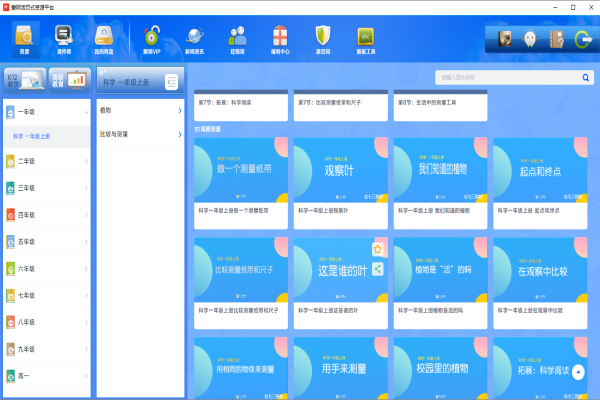Expand the 二年级 grade item
600x400 pixels.
click(47, 161)
